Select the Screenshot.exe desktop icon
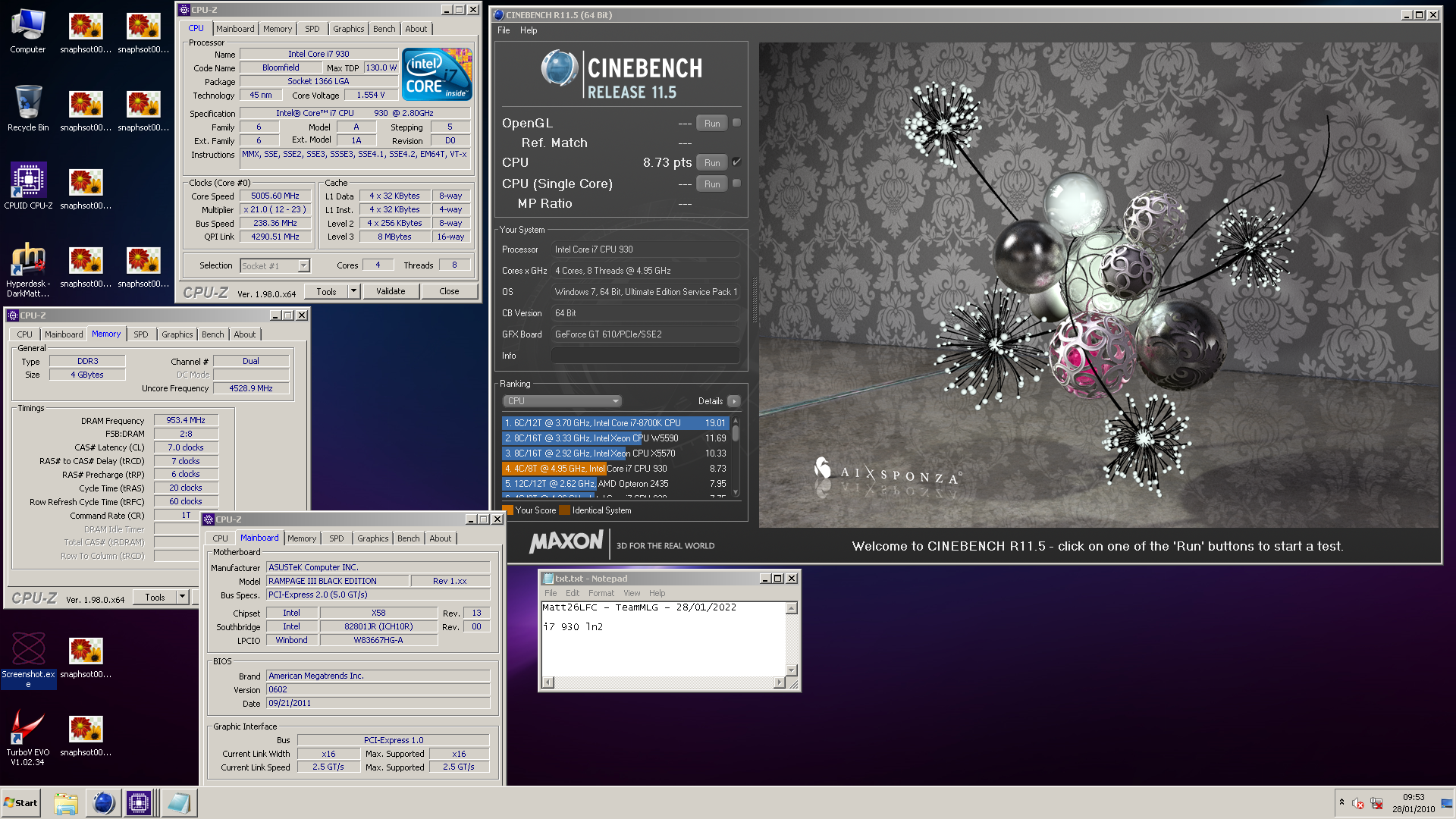 click(x=28, y=660)
